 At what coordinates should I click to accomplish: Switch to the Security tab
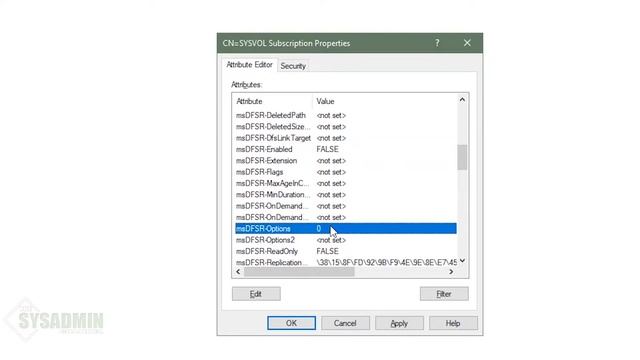[293, 66]
